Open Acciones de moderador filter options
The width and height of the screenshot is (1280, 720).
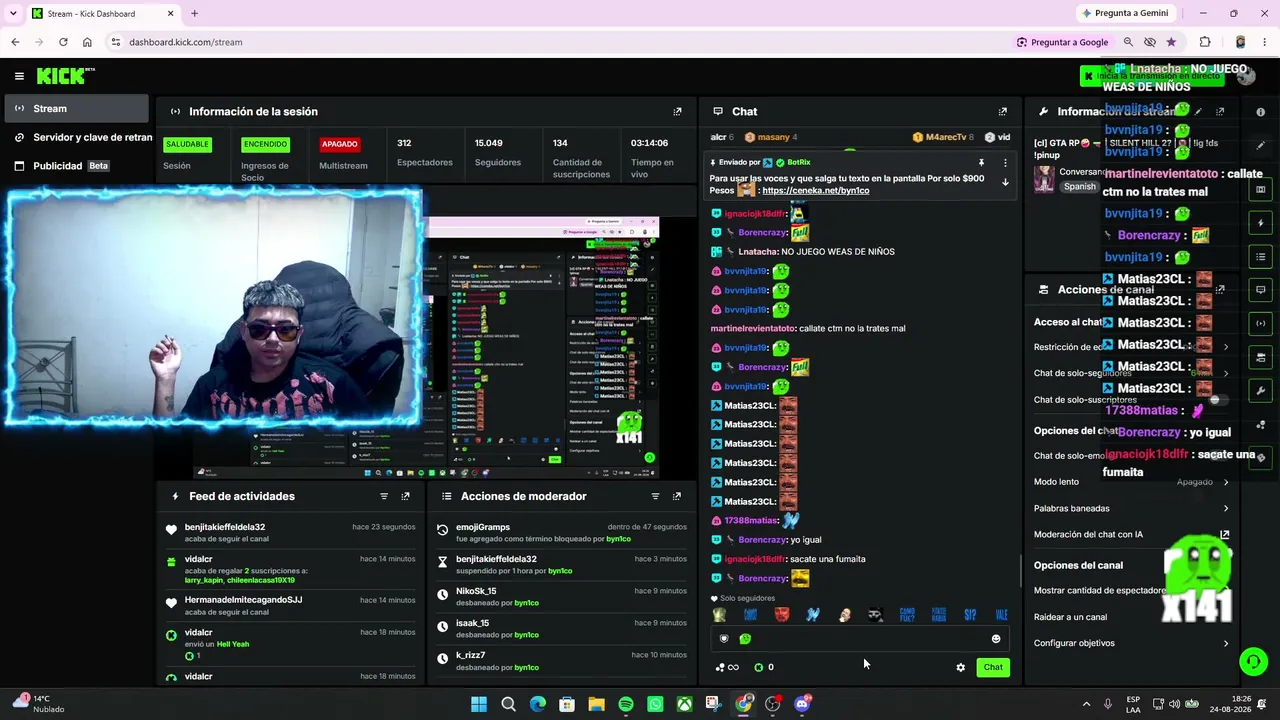655,496
